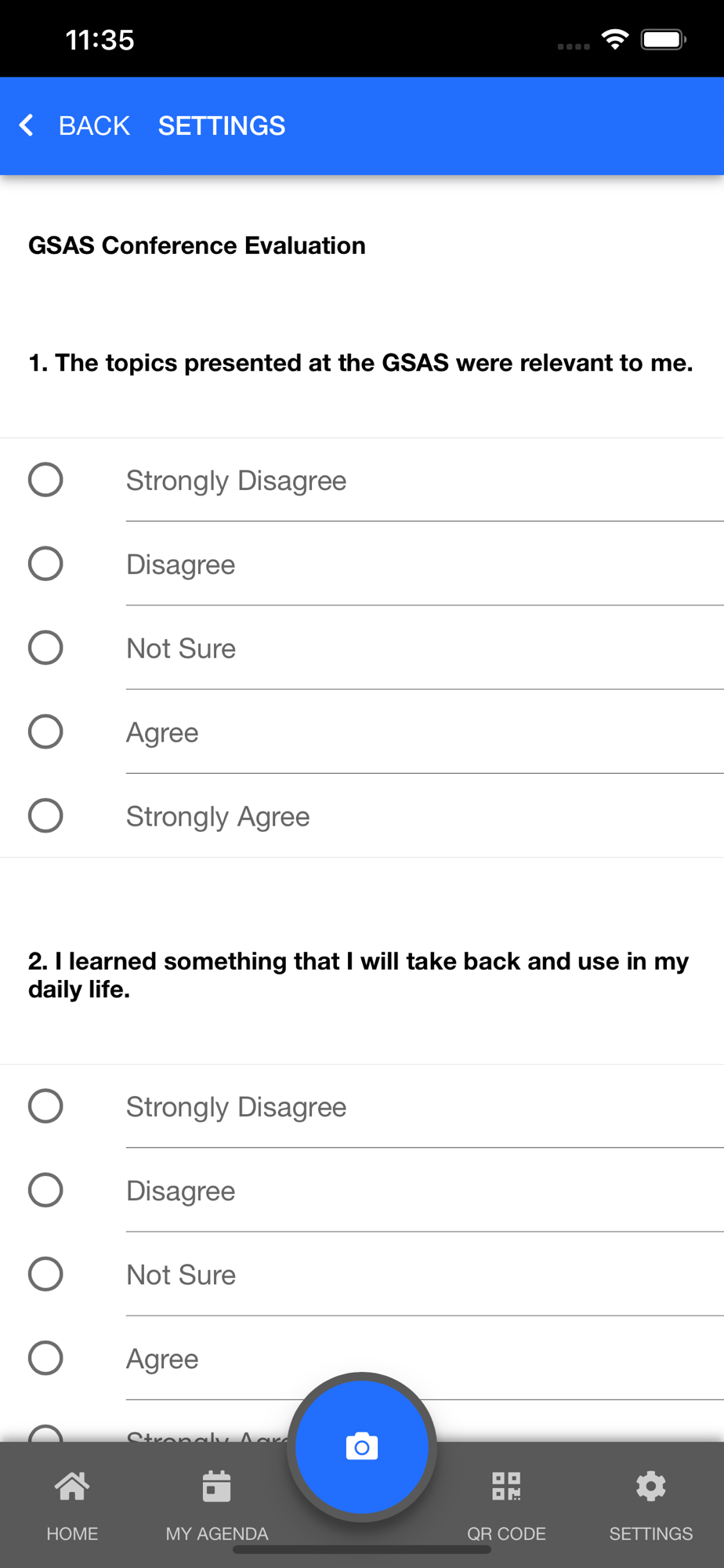Select Strongly Disagree for question 1
Image resolution: width=724 pixels, height=1568 pixels.
tap(45, 480)
